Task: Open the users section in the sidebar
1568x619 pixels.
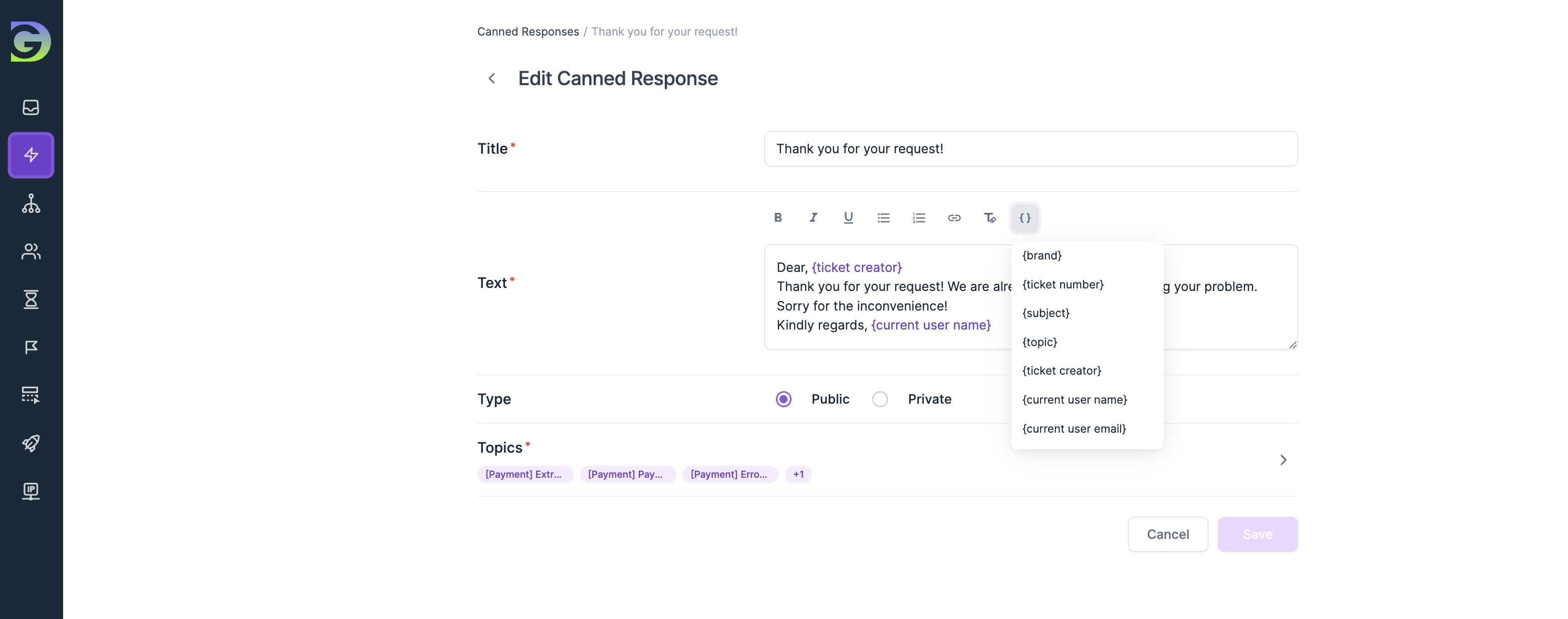Action: pyautogui.click(x=31, y=251)
